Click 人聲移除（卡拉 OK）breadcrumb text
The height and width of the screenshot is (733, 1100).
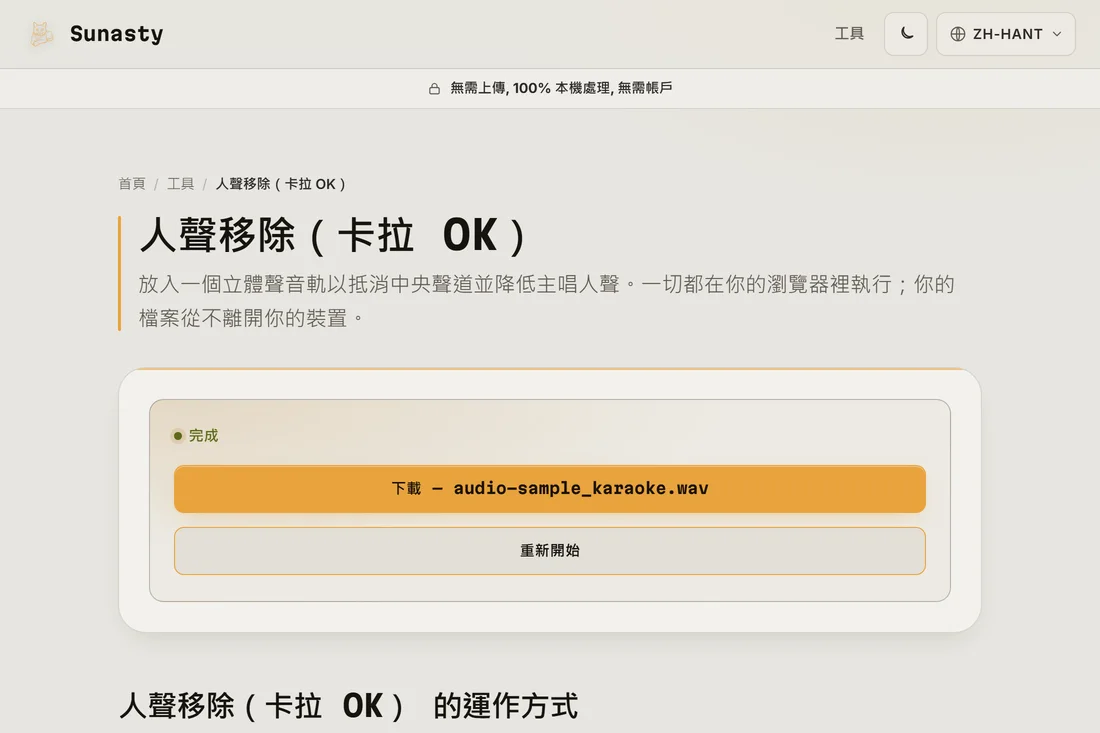[281, 184]
